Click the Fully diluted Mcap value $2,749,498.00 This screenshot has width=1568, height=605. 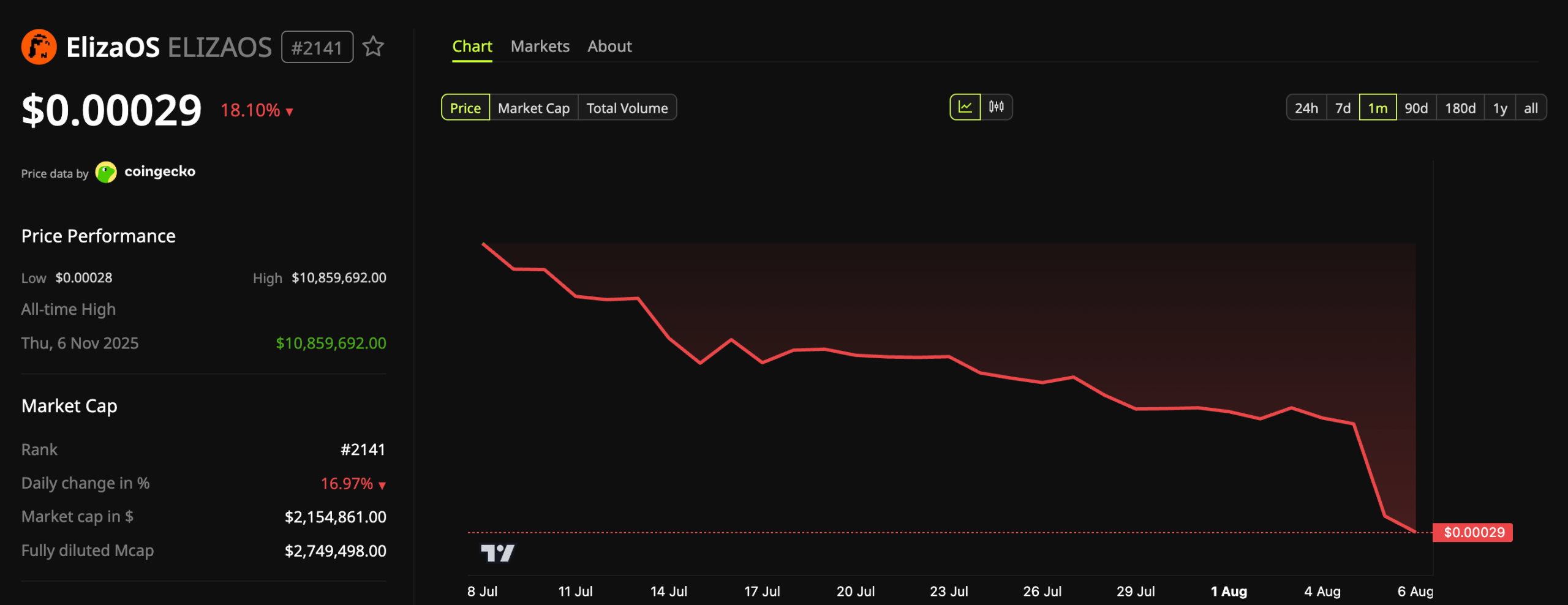(x=336, y=551)
